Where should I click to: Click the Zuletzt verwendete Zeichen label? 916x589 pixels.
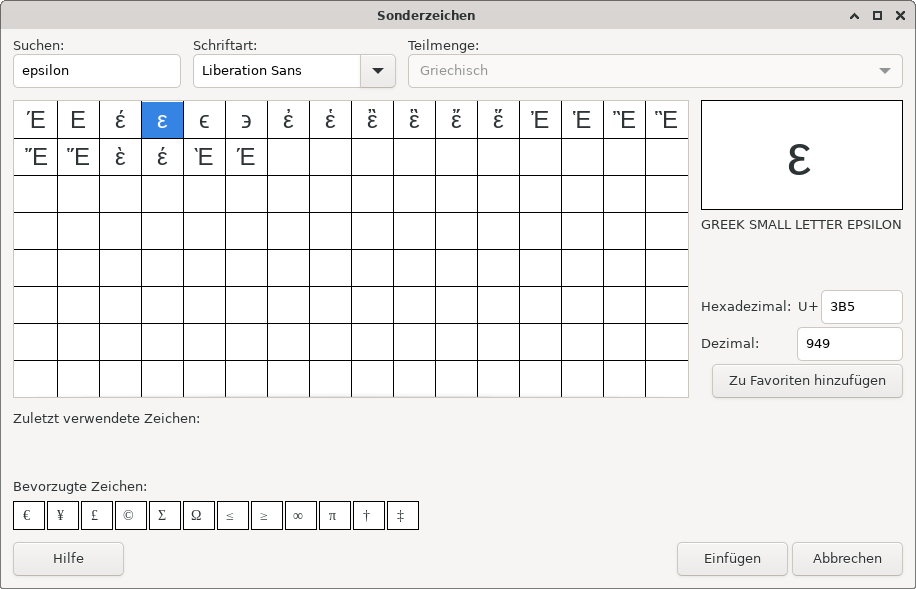tap(106, 418)
